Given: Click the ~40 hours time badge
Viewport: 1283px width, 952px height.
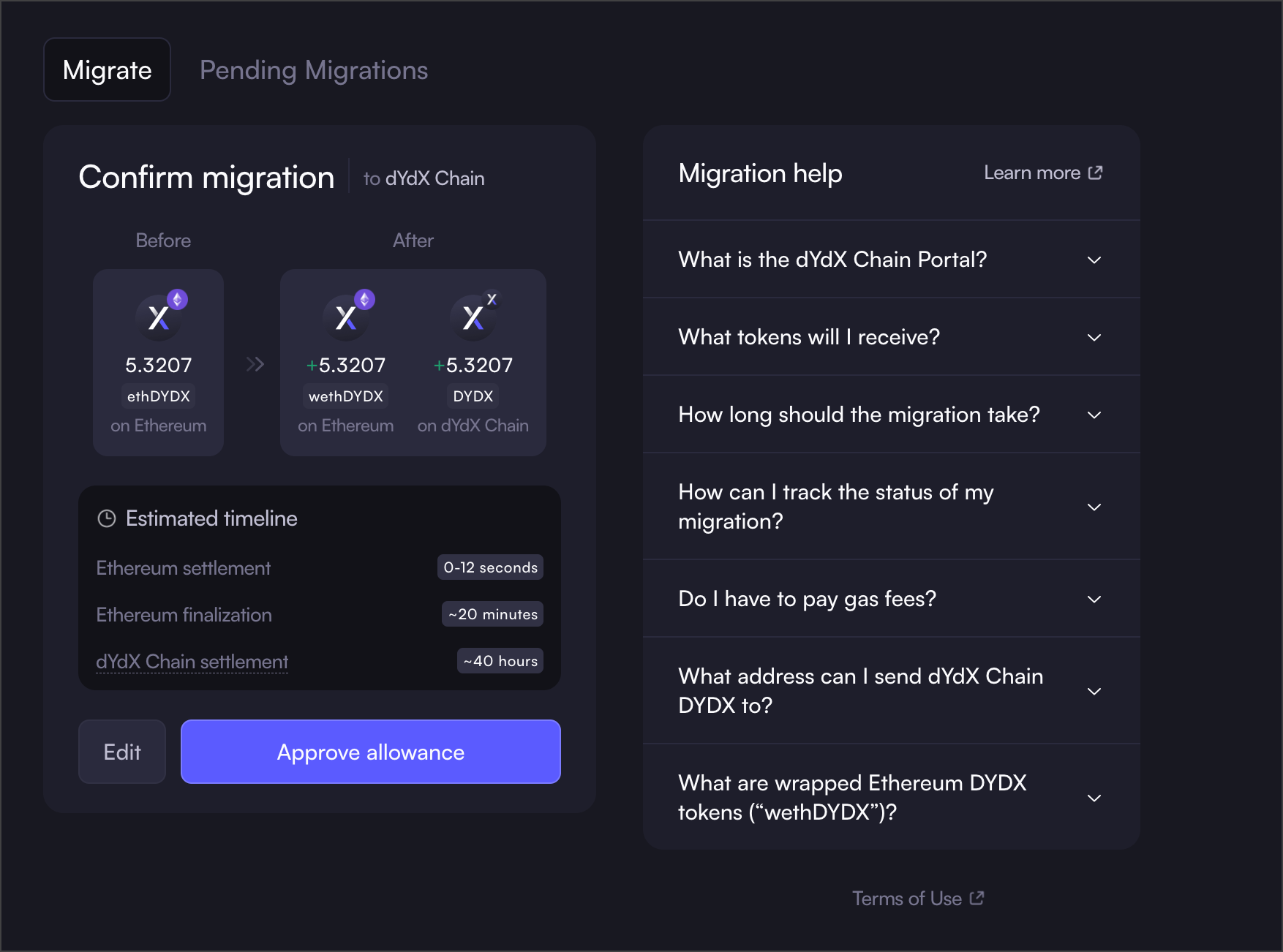Looking at the screenshot, I should pos(500,661).
